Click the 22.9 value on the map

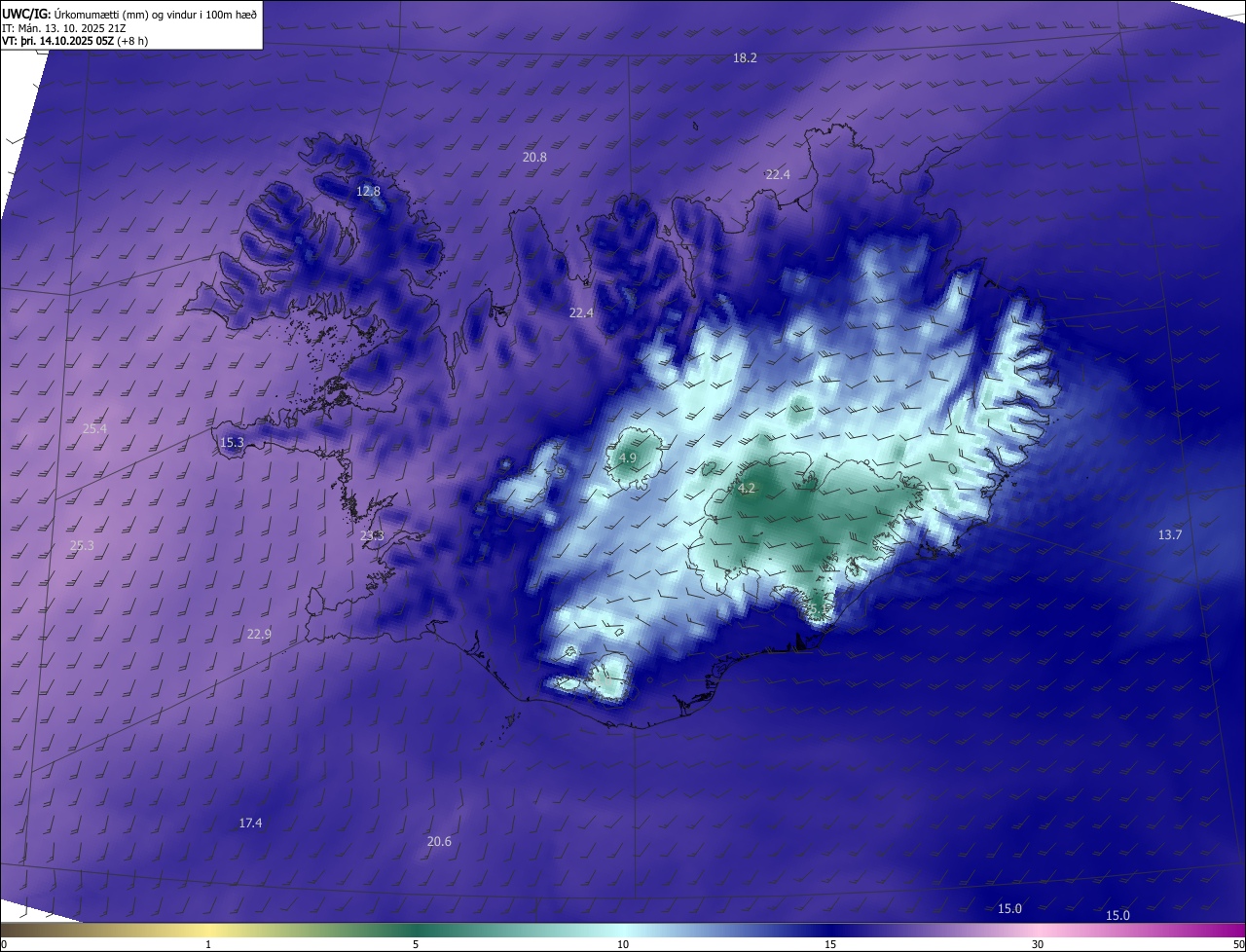(259, 634)
